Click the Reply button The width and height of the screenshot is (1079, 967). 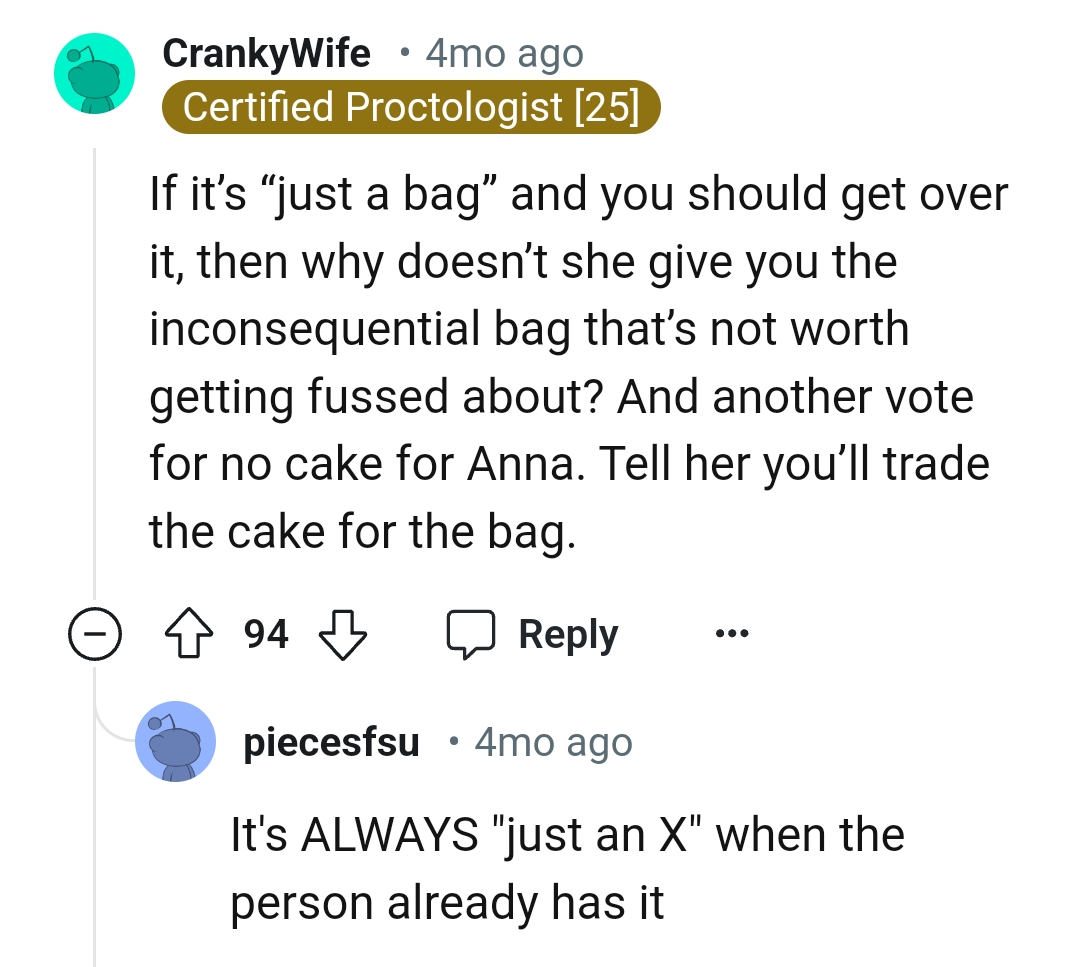tap(567, 632)
